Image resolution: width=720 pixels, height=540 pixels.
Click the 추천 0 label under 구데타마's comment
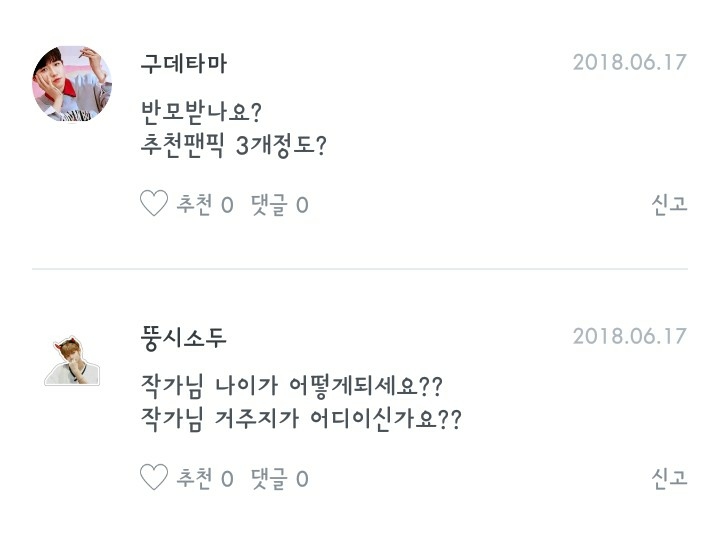click(204, 205)
